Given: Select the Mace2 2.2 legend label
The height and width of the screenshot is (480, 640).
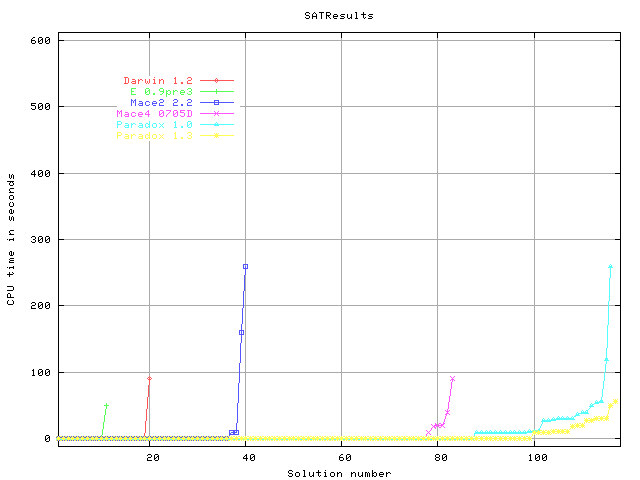Looking at the screenshot, I should (161, 103).
